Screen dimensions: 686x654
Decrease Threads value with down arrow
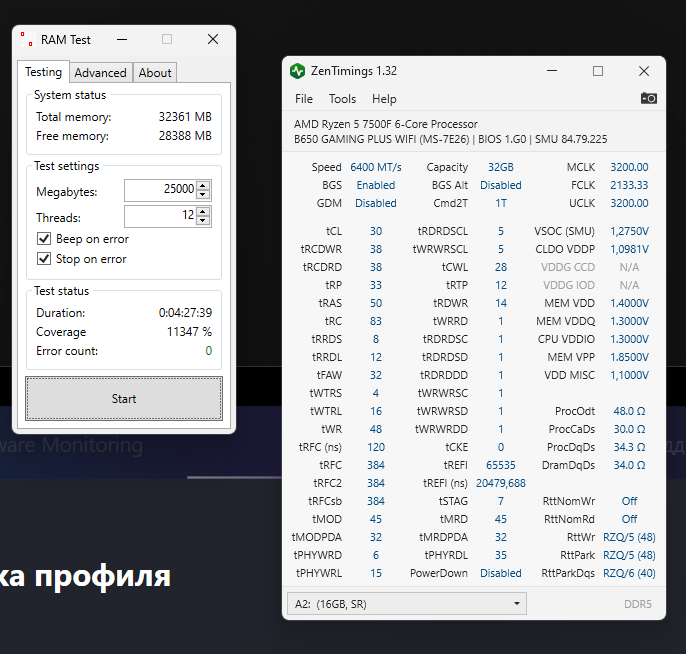point(203,221)
